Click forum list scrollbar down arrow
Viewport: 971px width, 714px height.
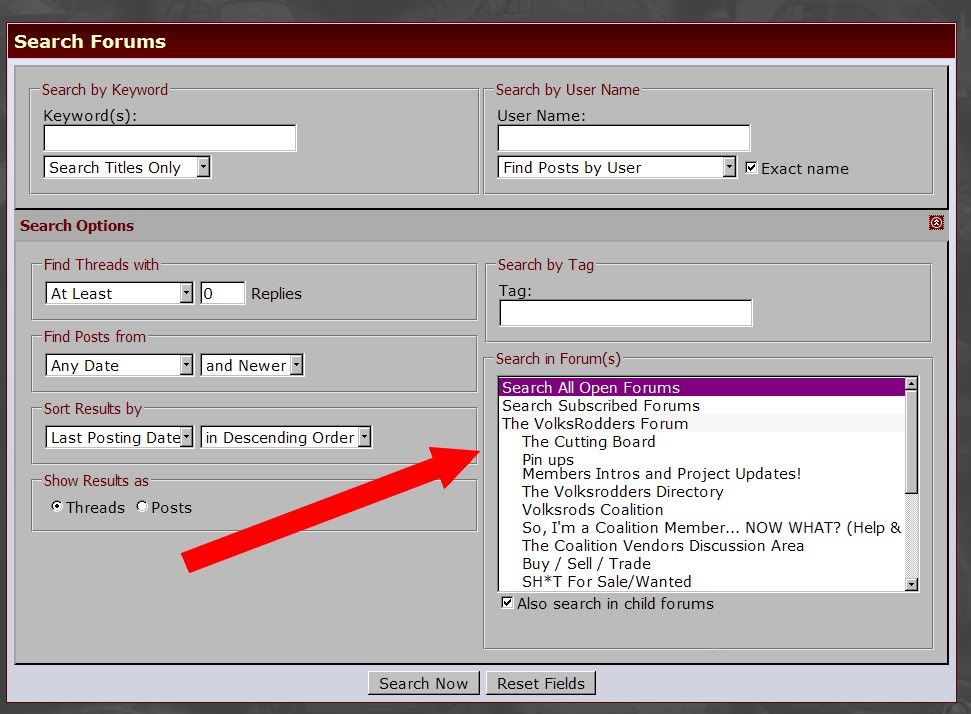click(x=911, y=584)
